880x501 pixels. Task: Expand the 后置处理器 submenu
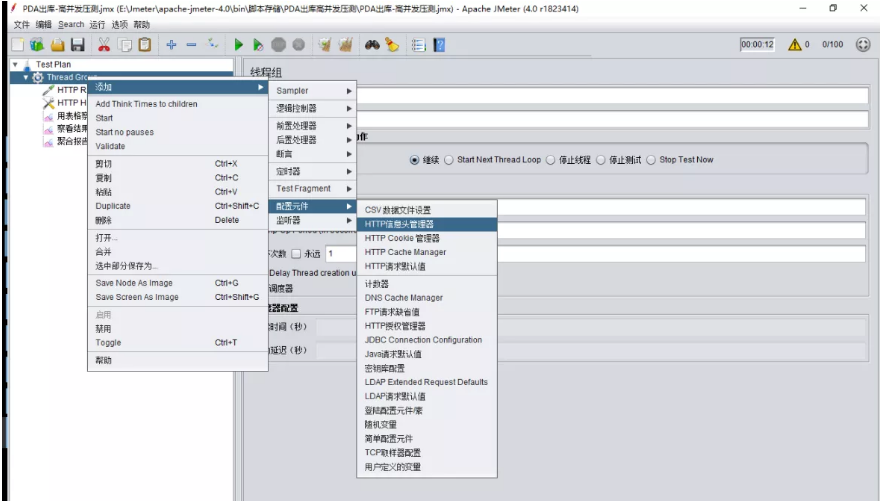pyautogui.click(x=313, y=140)
